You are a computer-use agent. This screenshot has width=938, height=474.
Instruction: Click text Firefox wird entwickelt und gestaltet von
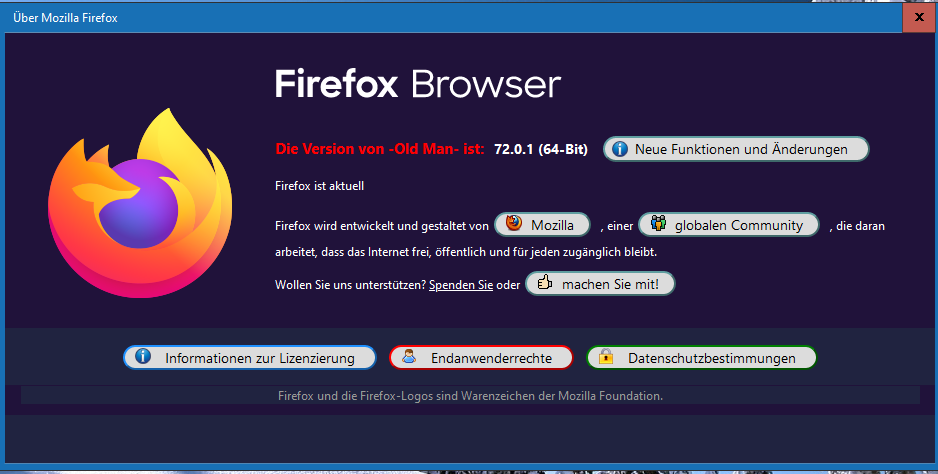(x=382, y=226)
